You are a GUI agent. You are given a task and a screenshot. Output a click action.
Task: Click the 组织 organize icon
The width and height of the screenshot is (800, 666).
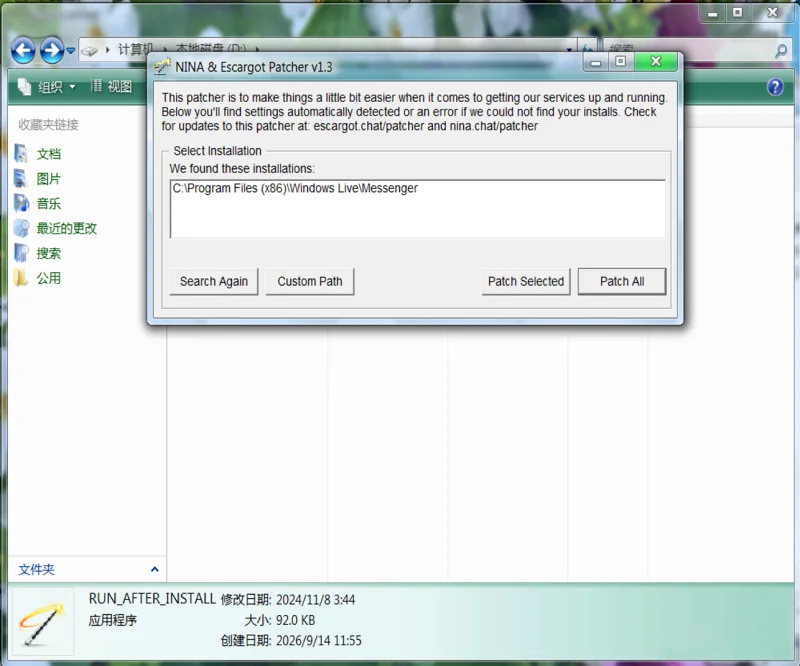(x=24, y=87)
